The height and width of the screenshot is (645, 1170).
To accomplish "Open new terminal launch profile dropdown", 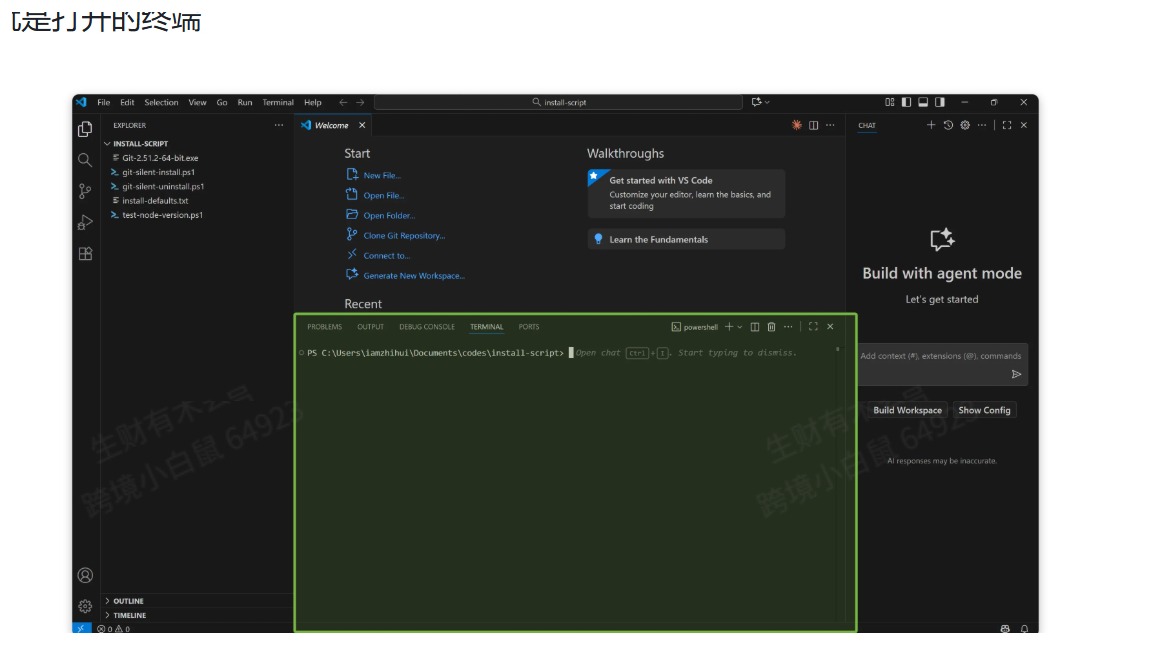I will coord(740,327).
